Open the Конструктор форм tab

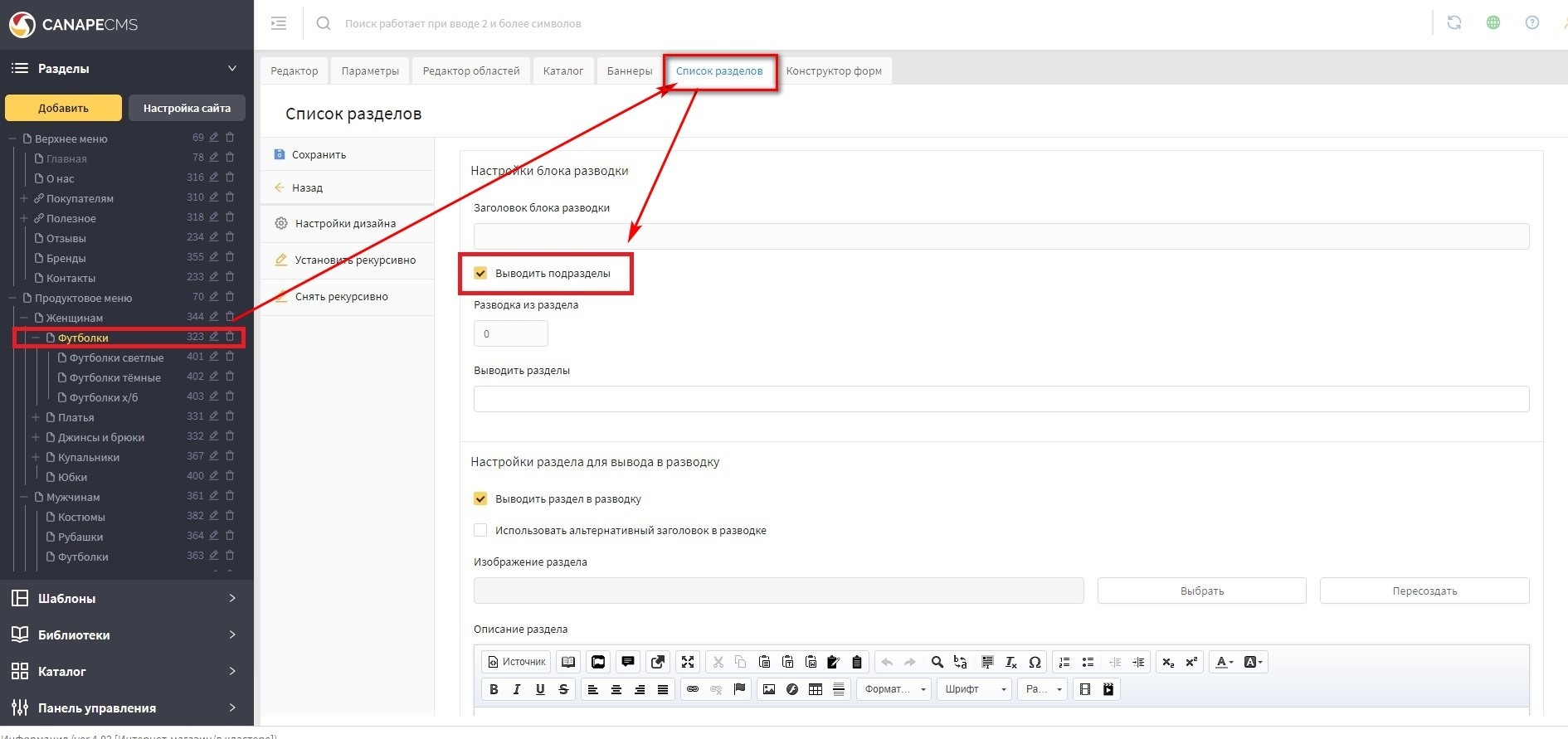(x=833, y=70)
